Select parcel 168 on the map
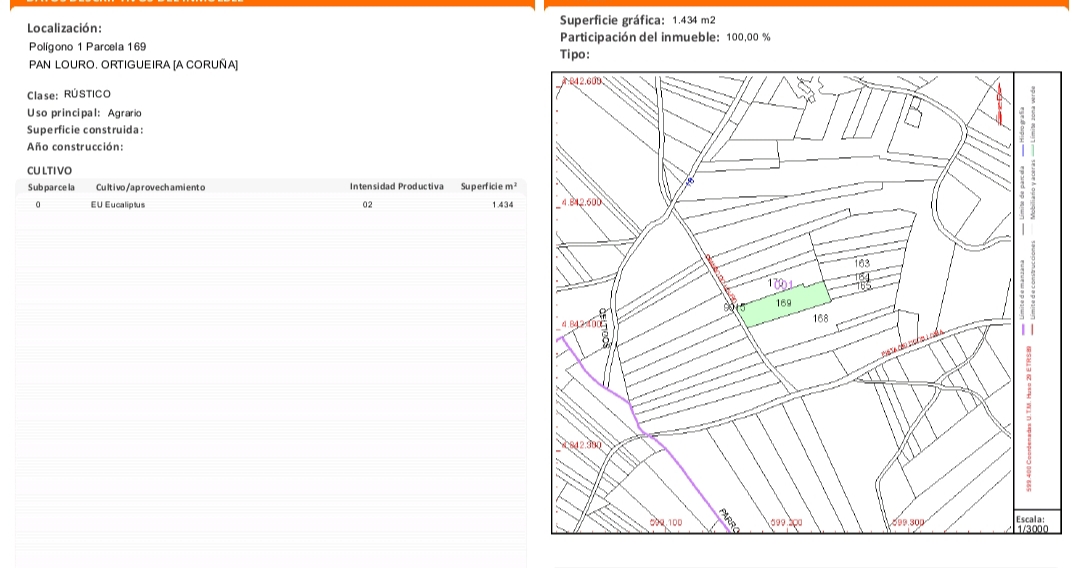 pyautogui.click(x=822, y=319)
